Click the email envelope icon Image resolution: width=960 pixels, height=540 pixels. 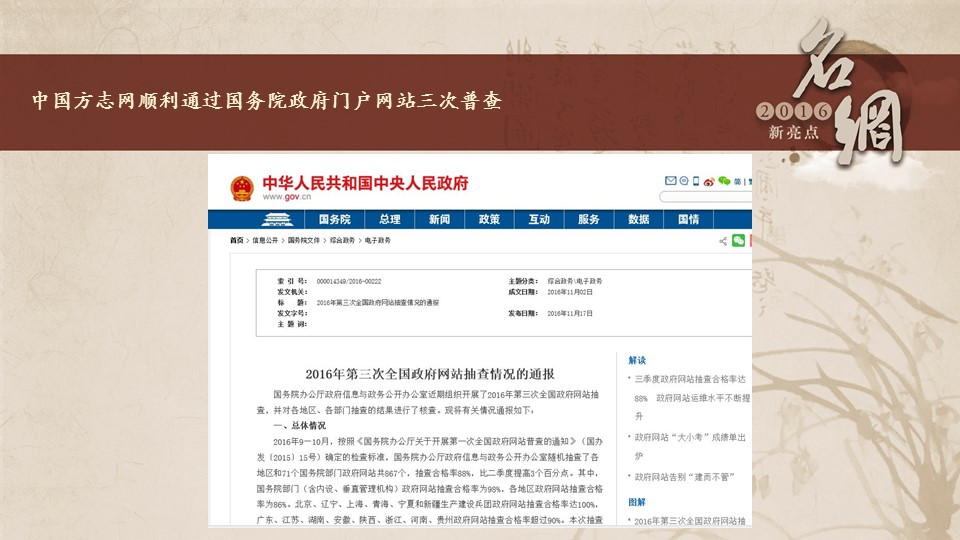point(670,181)
